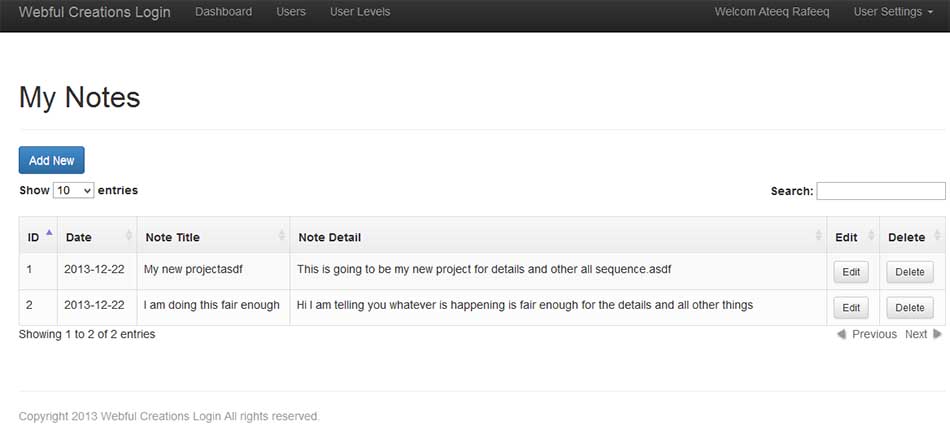Image resolution: width=950 pixels, height=434 pixels.
Task: Click the Delete column sort icon
Action: coord(937,236)
